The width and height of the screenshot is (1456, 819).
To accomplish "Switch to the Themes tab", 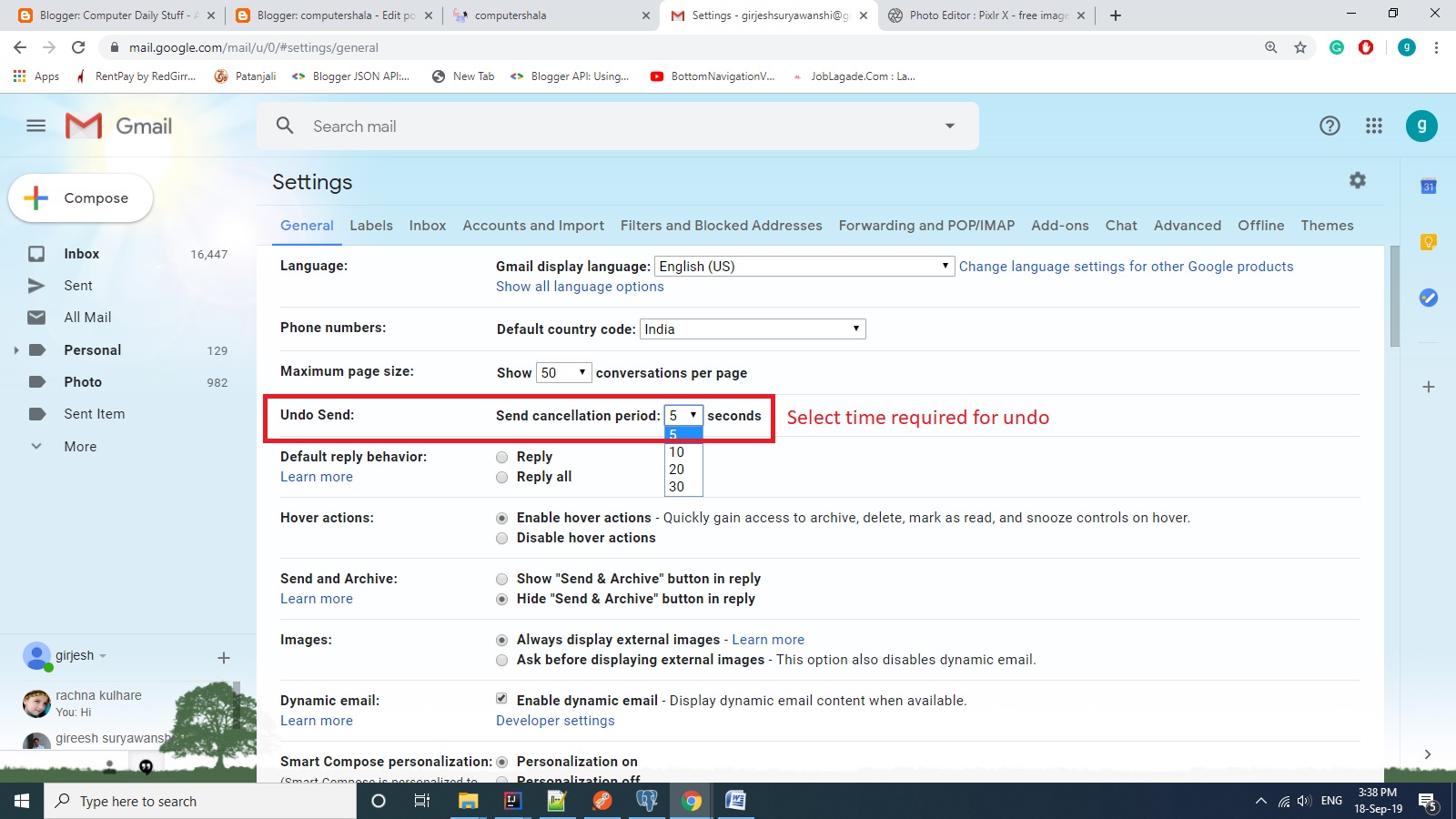I will coord(1327,226).
